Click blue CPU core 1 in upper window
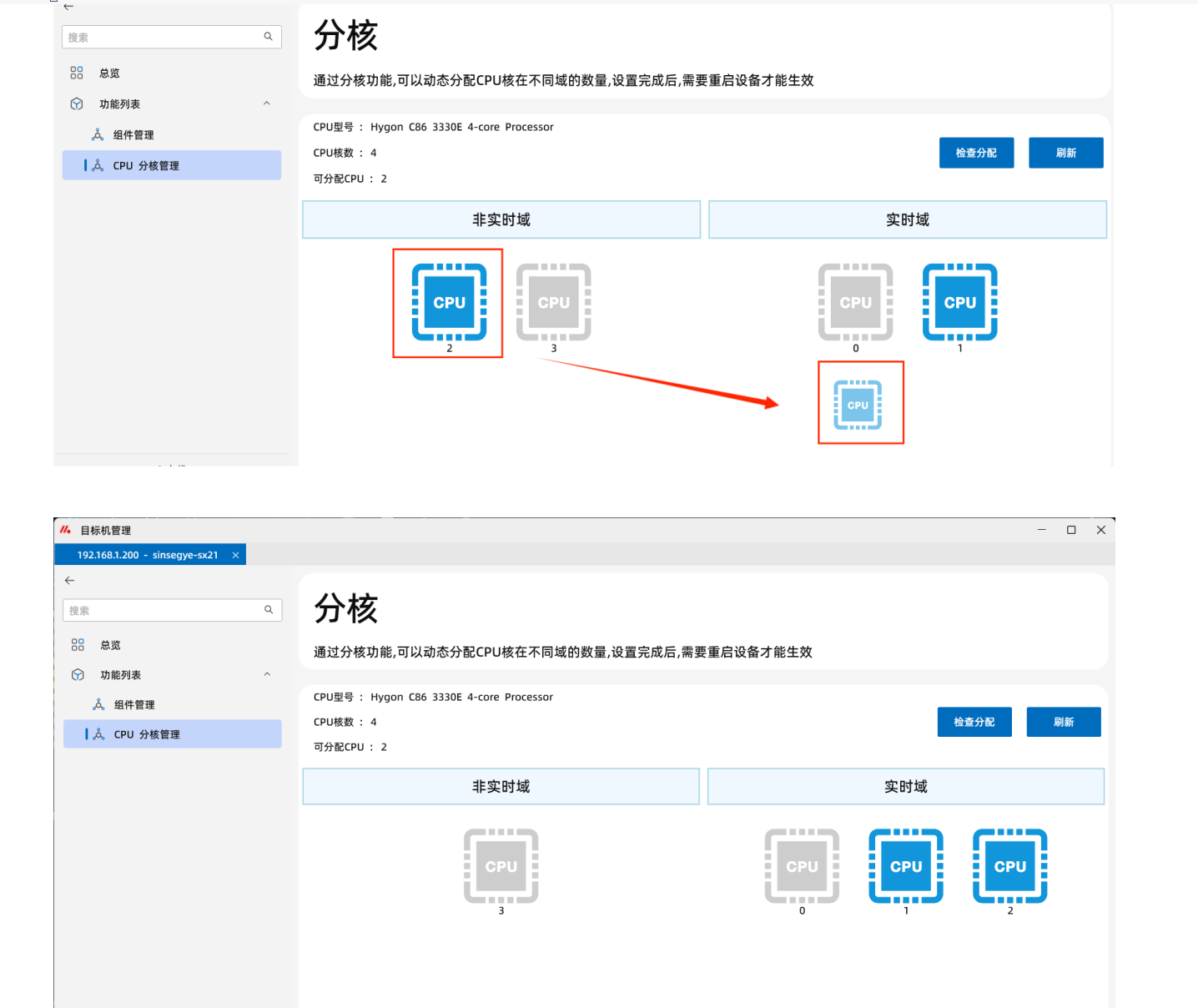Screen dimensions: 1198x1008 click(959, 302)
